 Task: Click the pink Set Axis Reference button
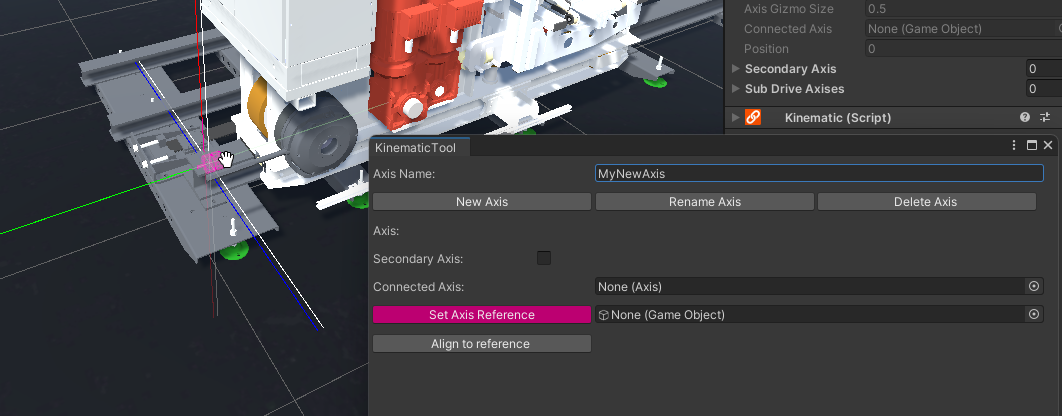tap(482, 315)
